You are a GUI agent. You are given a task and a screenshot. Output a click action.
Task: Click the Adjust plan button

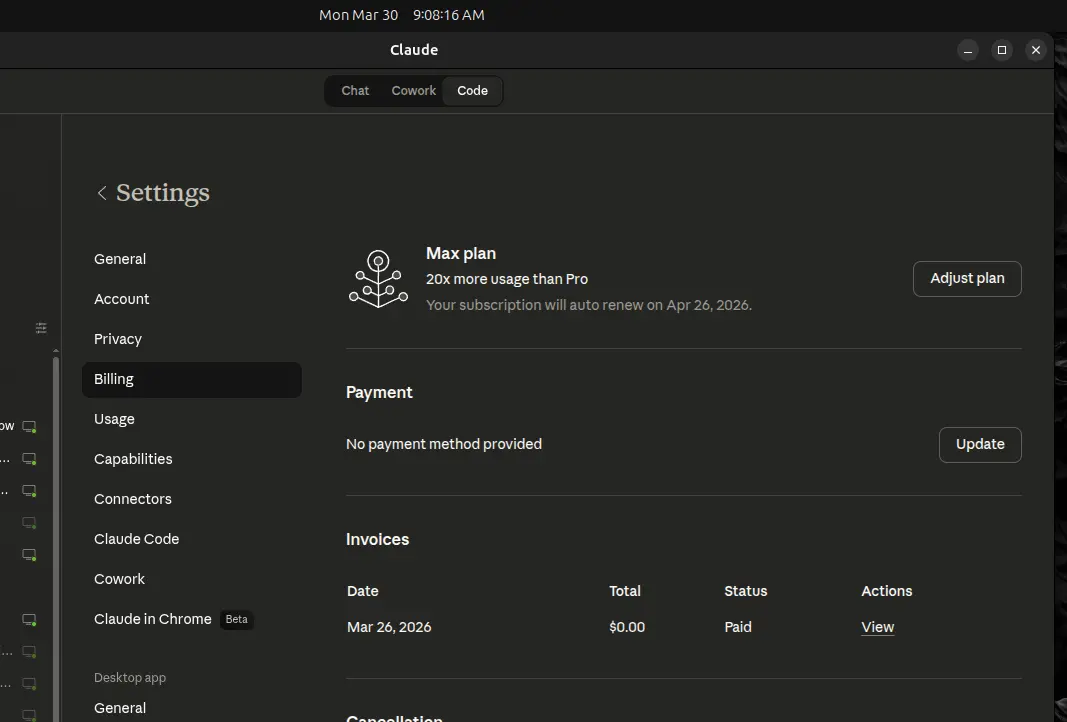click(x=967, y=279)
